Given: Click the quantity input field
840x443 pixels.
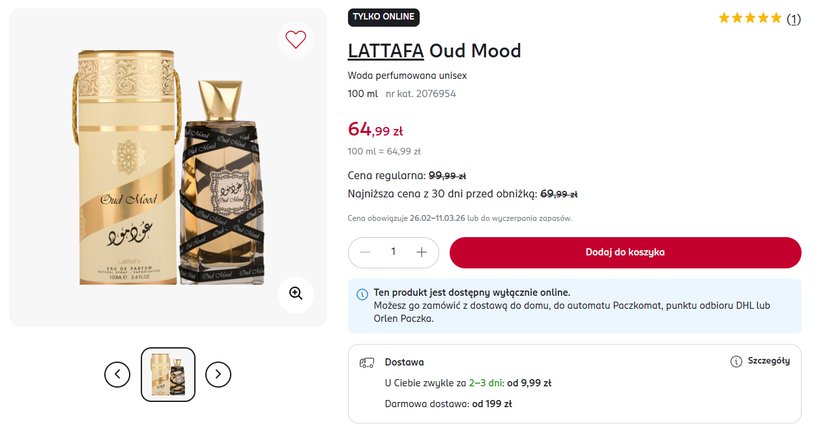Looking at the screenshot, I should coord(393,252).
